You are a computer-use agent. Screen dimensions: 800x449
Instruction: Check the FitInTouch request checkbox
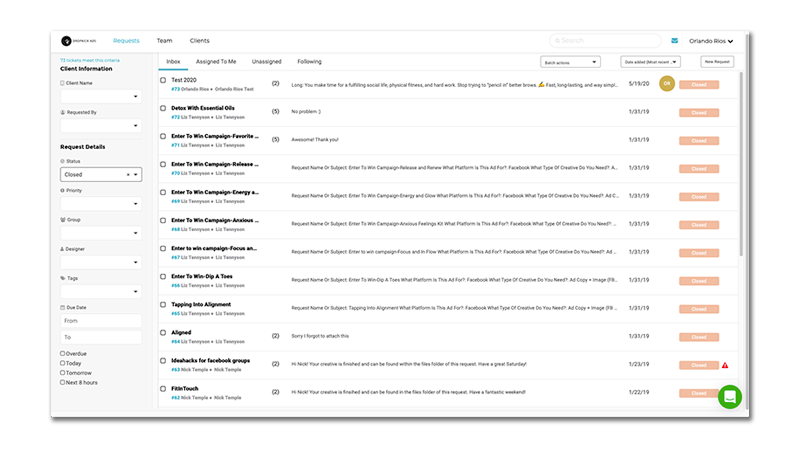pyautogui.click(x=163, y=389)
